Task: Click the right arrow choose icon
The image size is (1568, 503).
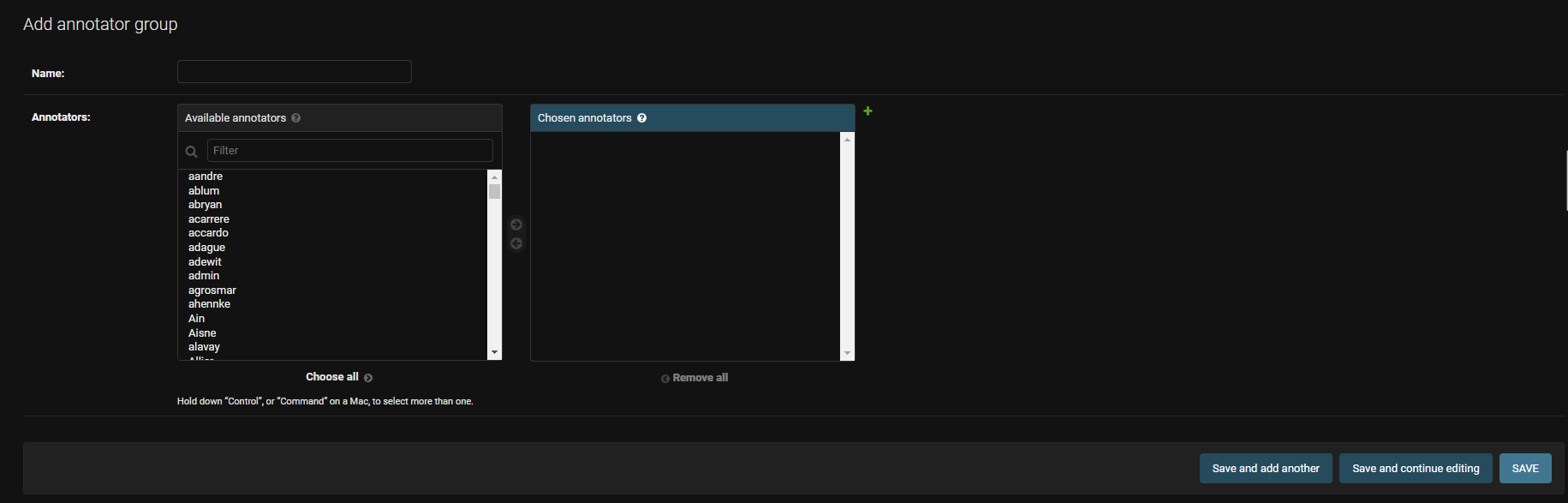Action: click(516, 225)
